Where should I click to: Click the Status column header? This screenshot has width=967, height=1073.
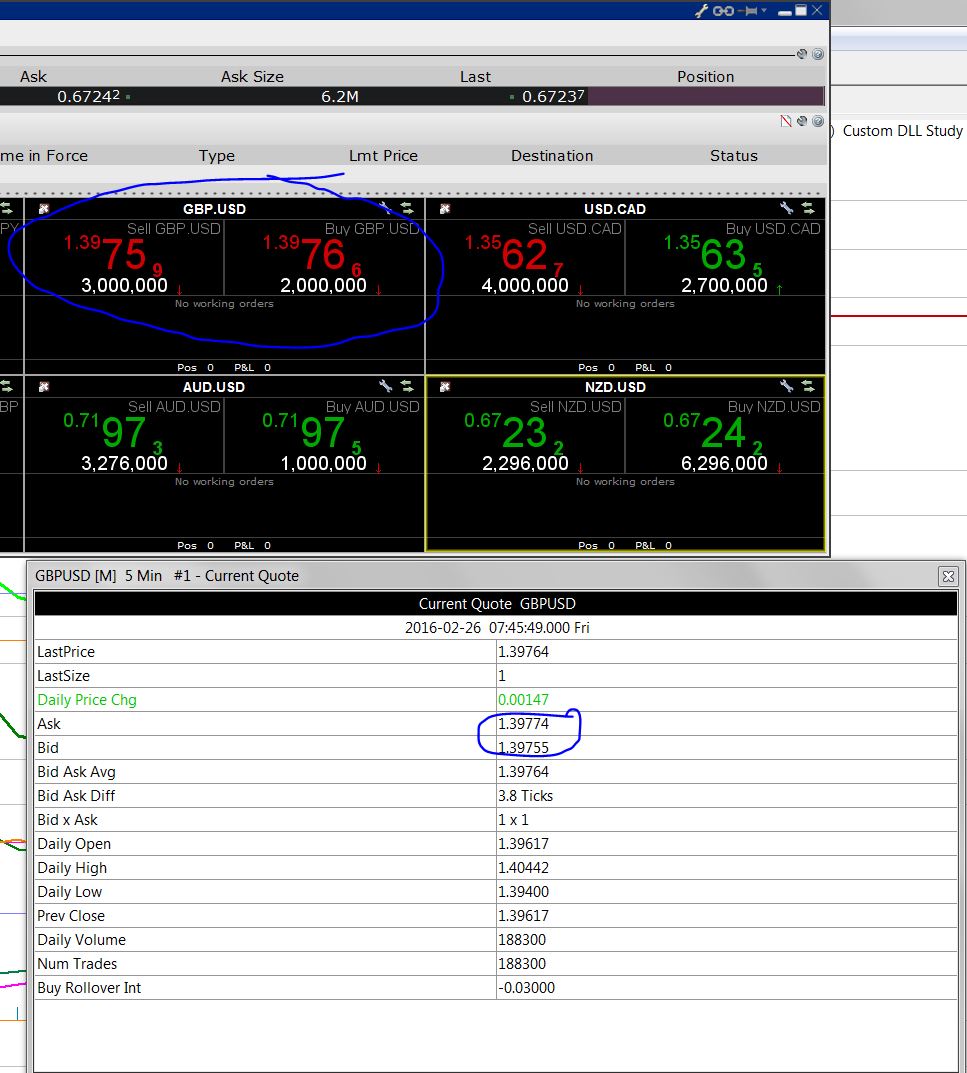(734, 156)
